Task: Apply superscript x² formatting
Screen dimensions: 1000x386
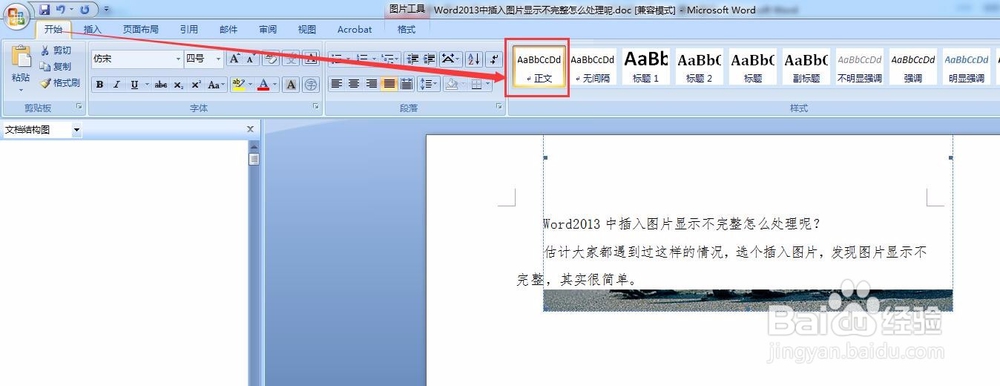Action: (x=196, y=85)
